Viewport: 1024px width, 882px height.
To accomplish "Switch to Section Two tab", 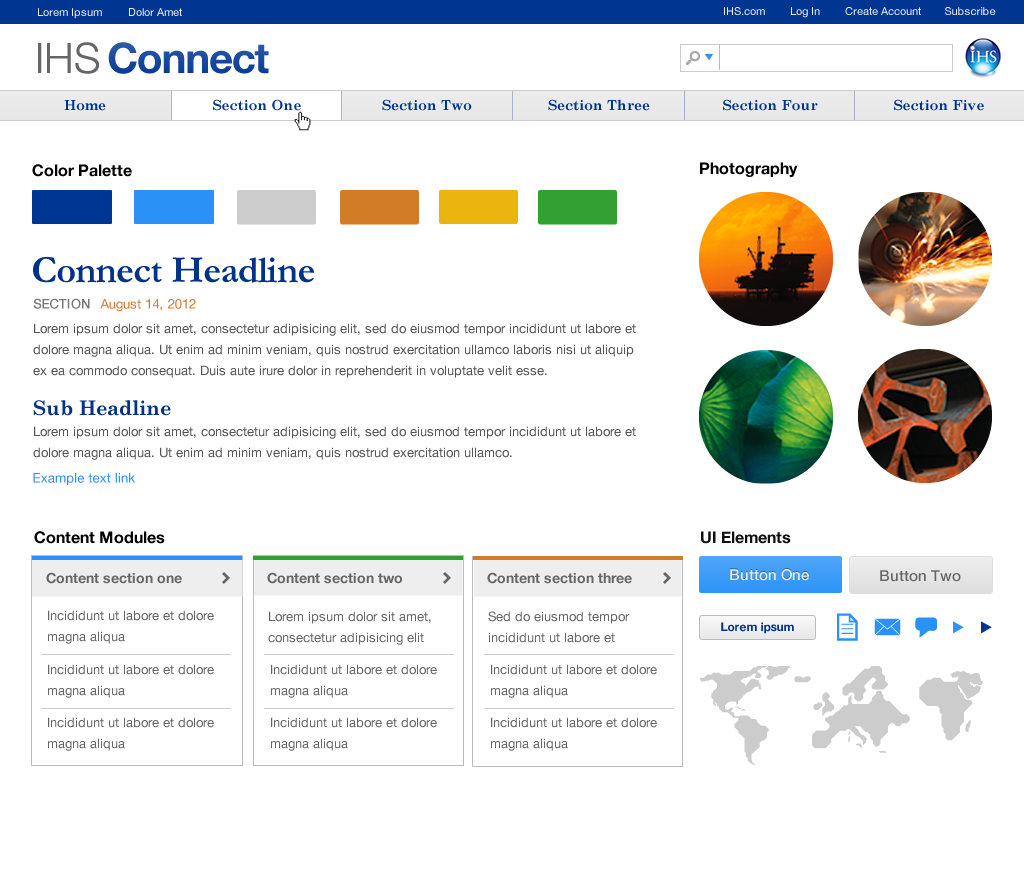I will pos(426,105).
